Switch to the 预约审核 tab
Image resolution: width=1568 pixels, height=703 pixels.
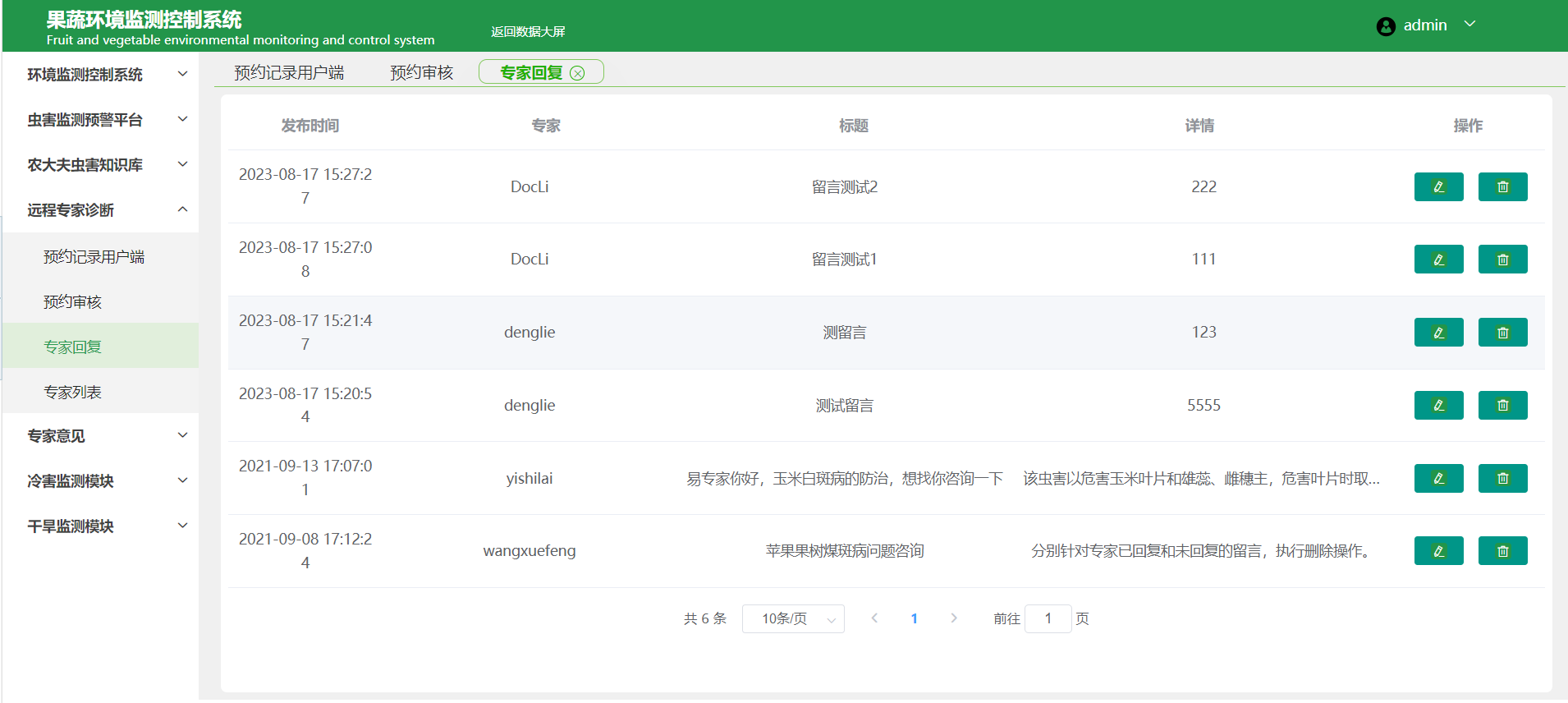(421, 73)
